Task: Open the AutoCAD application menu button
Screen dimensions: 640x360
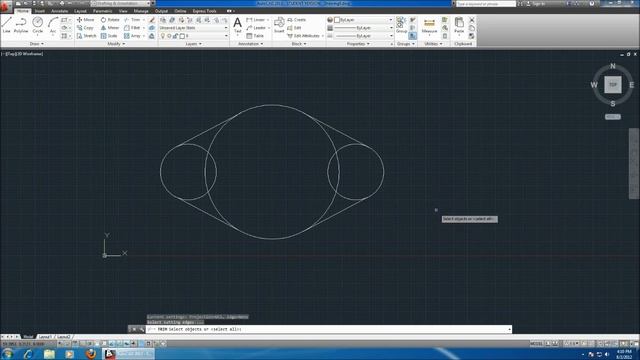Action: (6, 7)
